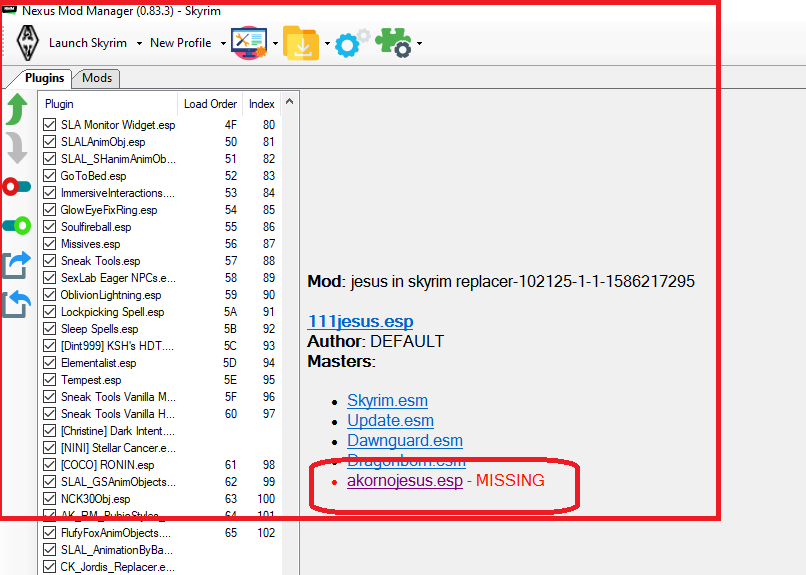Move plugin up with green arrow
Viewport: 806px width, 575px height.
[16, 109]
